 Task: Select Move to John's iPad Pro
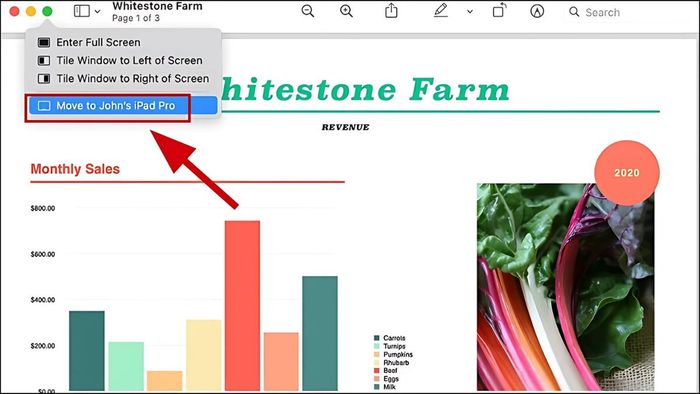click(123, 106)
